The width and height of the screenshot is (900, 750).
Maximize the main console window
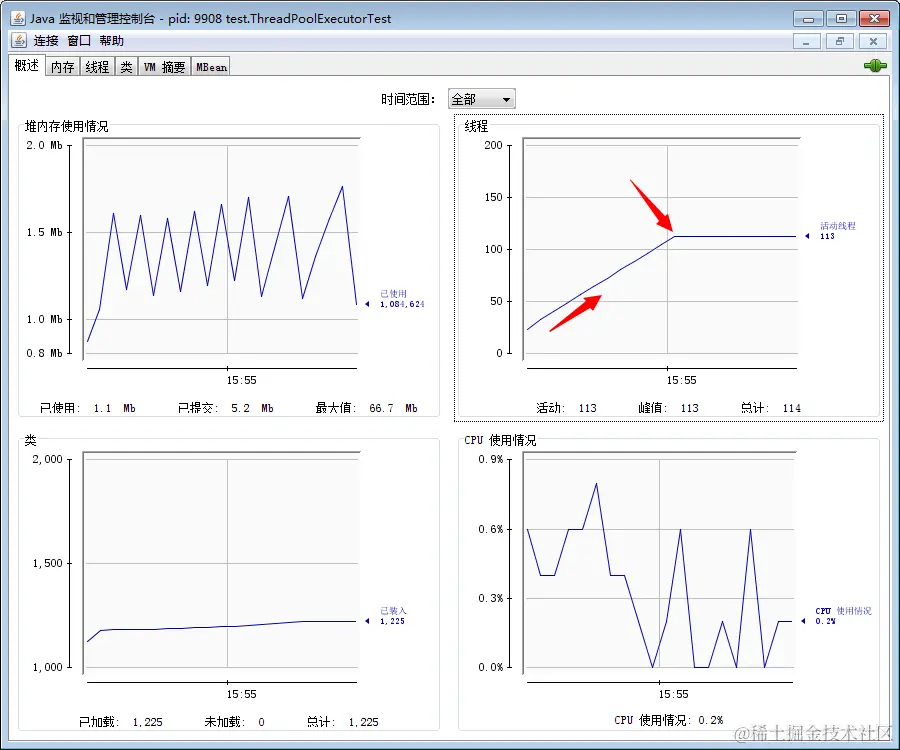[x=841, y=19]
